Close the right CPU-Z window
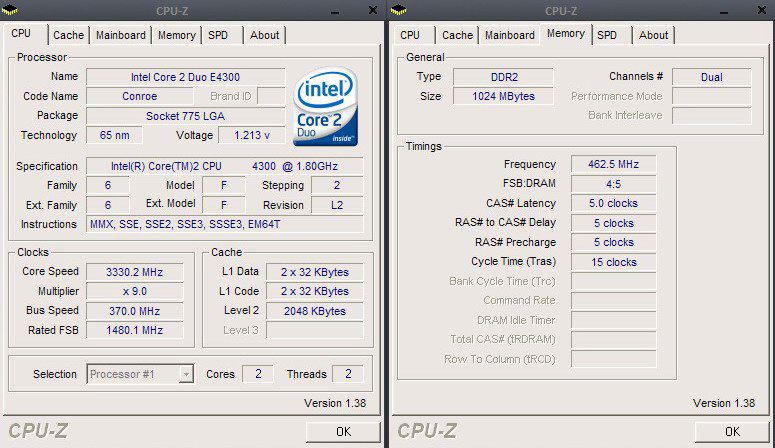This screenshot has width=775, height=448. 762,10
